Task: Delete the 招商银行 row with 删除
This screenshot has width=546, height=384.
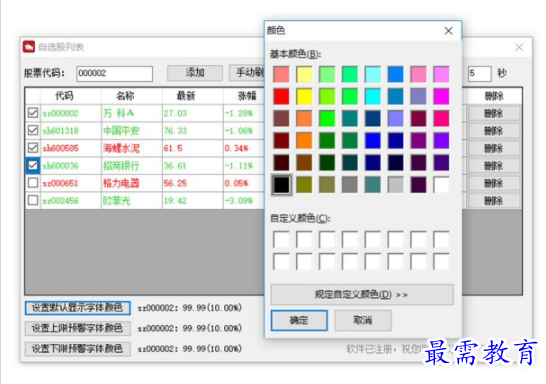Action: coord(494,165)
